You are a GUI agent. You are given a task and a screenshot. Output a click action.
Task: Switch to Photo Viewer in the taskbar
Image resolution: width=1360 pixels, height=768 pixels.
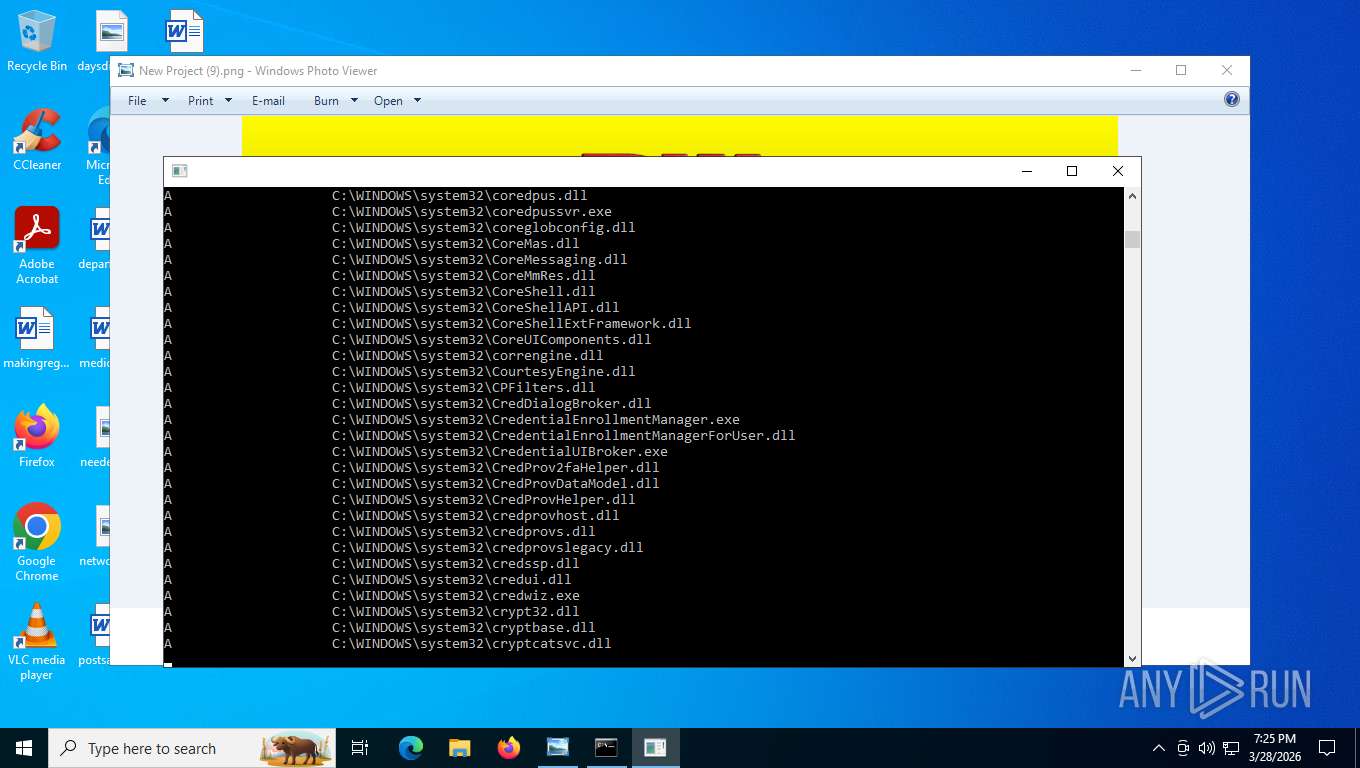pyautogui.click(x=557, y=748)
